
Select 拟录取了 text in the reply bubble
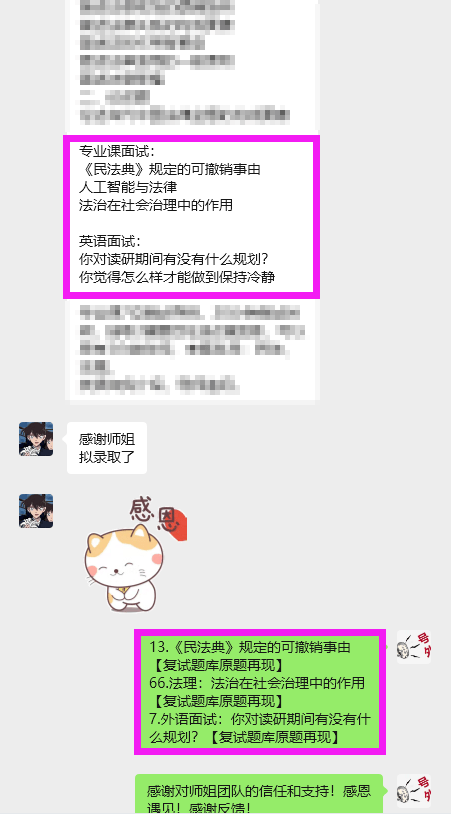tap(107, 457)
